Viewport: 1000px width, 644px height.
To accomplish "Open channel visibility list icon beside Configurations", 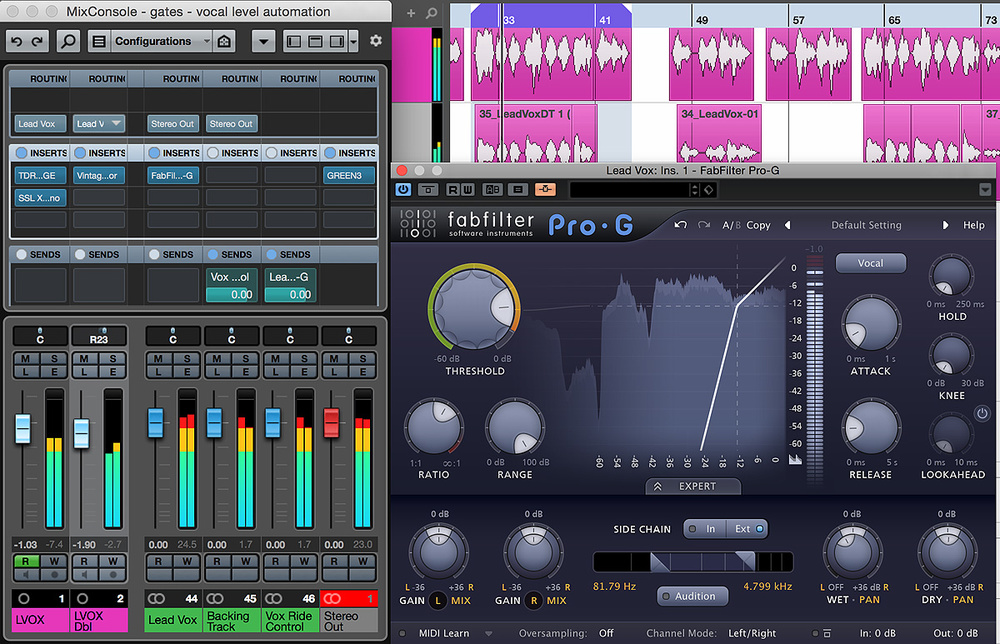I will (99, 41).
